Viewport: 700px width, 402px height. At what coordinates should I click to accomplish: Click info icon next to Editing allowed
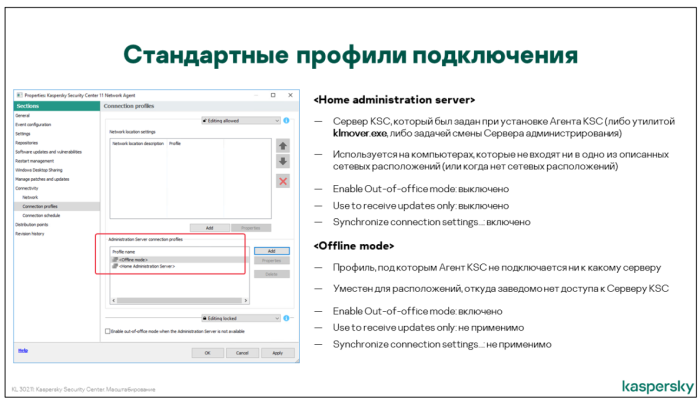click(x=286, y=121)
